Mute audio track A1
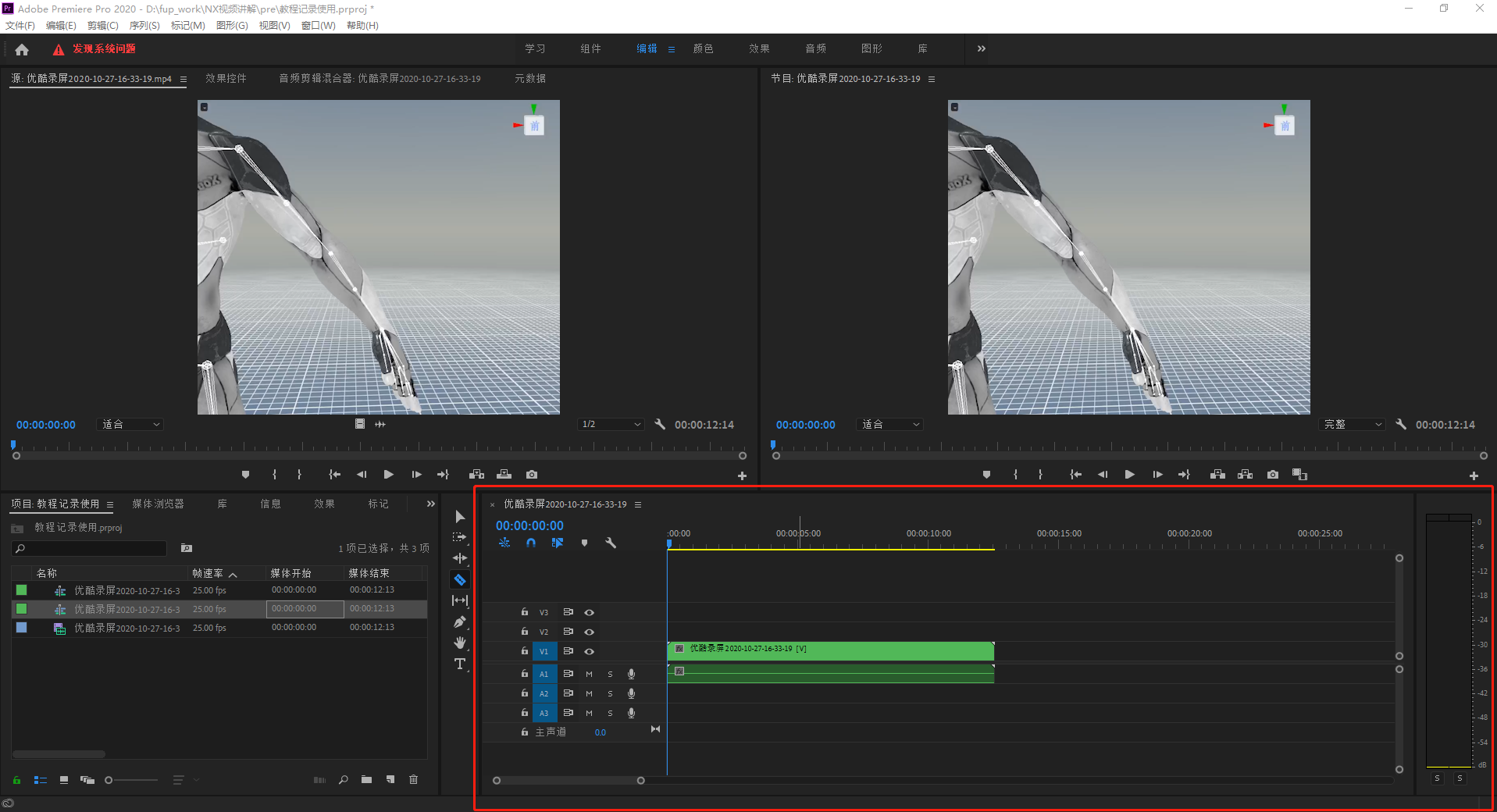 [x=589, y=674]
